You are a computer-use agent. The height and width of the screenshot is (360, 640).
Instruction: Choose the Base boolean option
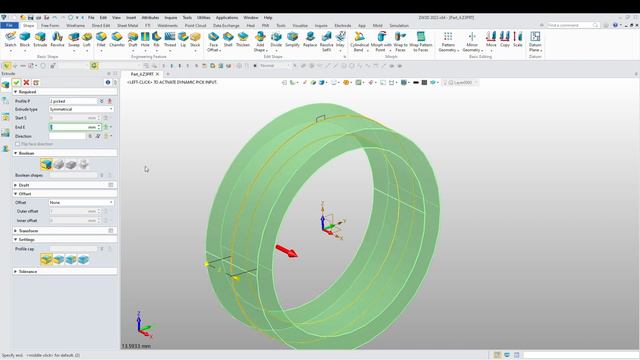[x=46, y=164]
